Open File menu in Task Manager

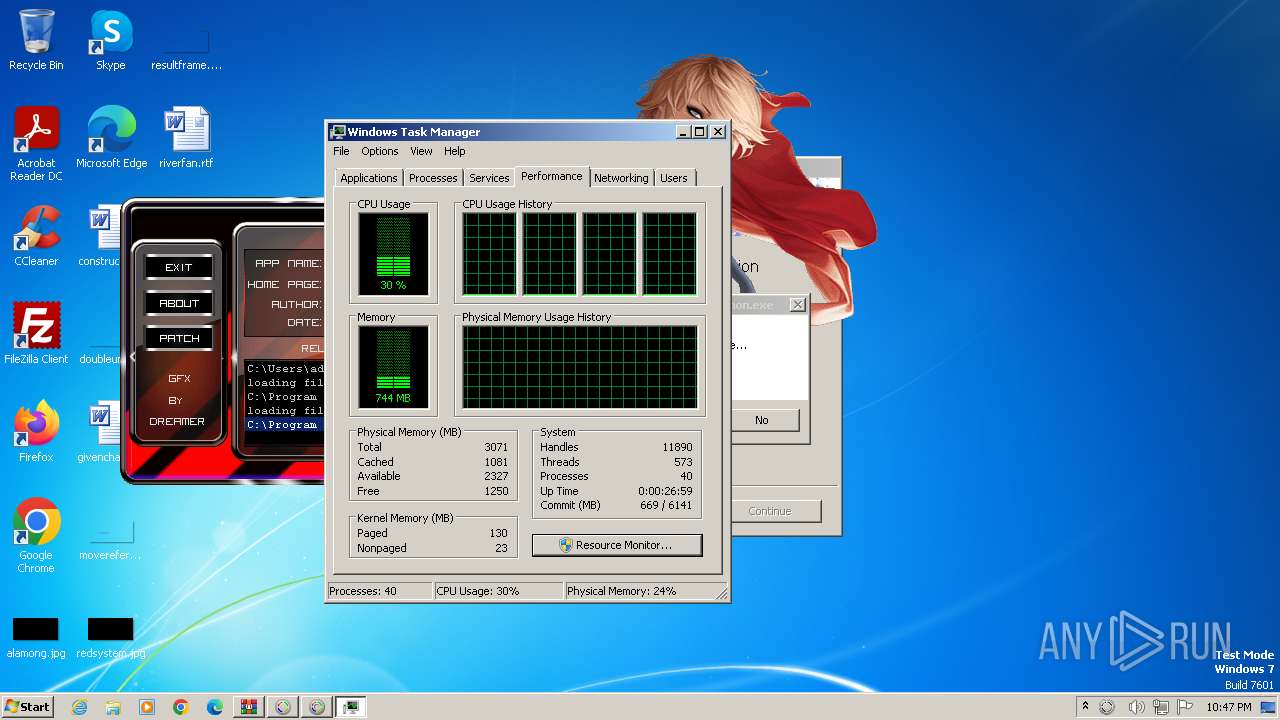pyautogui.click(x=341, y=151)
